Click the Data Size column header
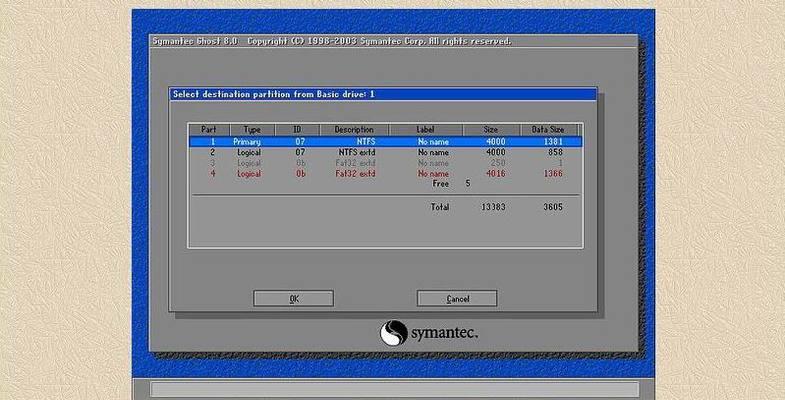This screenshot has height=400, width=785. pyautogui.click(x=549, y=130)
